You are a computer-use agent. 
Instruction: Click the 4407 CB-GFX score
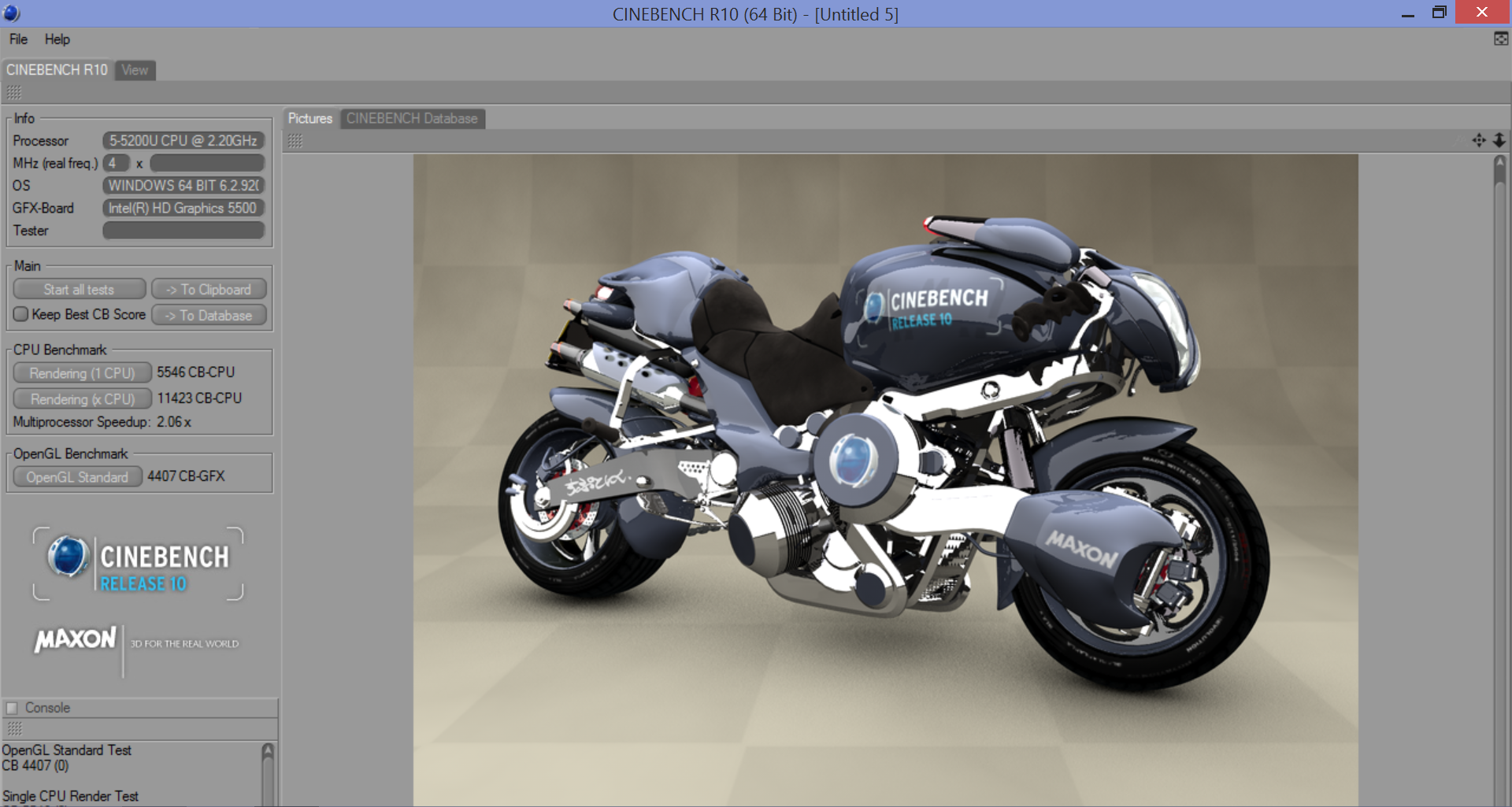pyautogui.click(x=186, y=476)
